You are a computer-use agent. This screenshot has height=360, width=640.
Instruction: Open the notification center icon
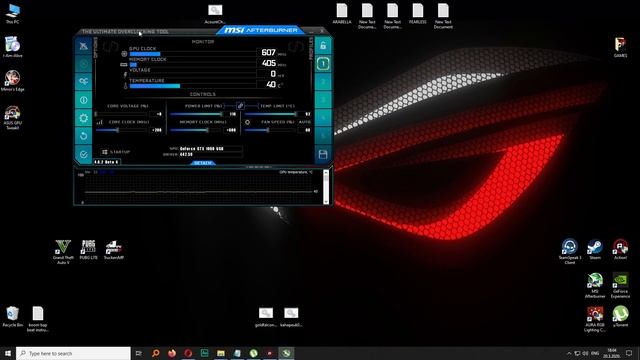[x=629, y=353]
